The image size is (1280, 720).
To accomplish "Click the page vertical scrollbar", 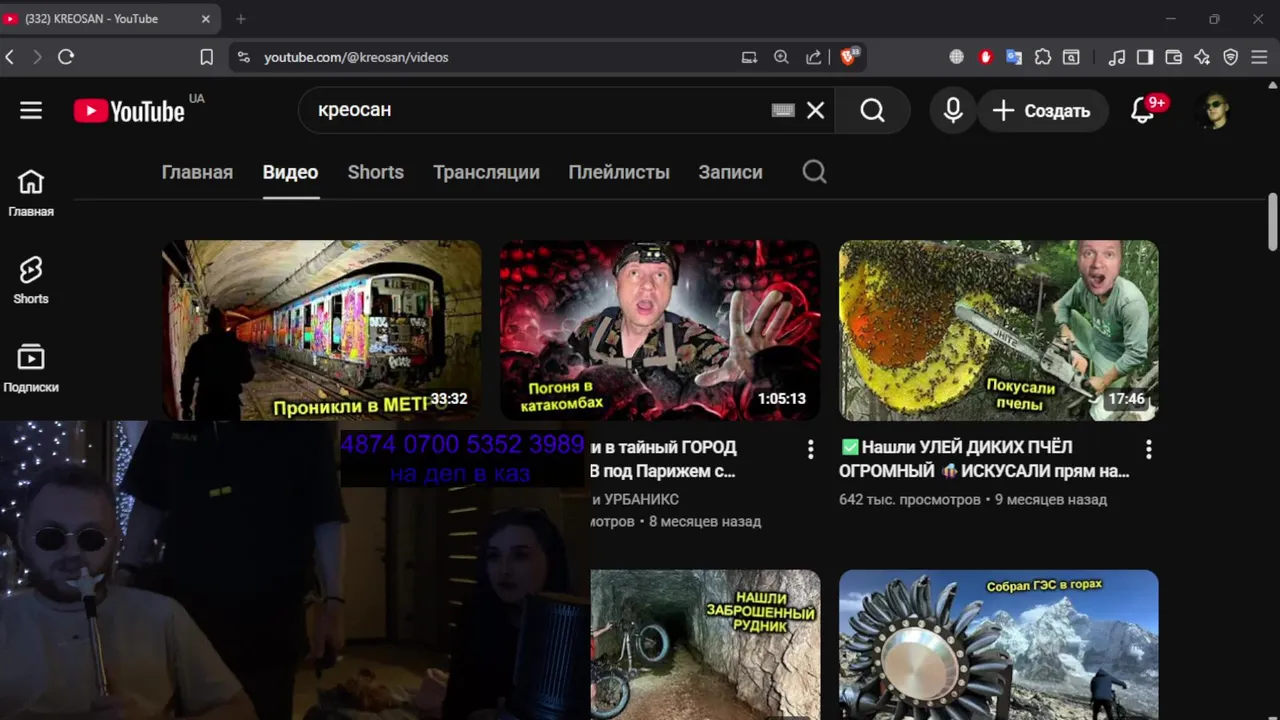I will (x=1273, y=222).
